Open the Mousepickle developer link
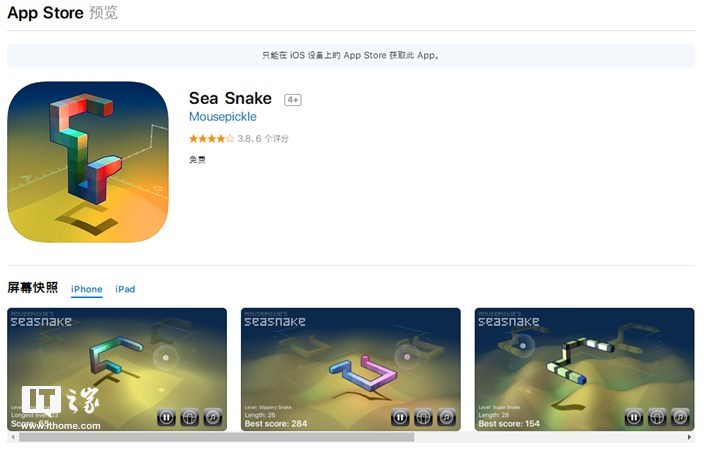This screenshot has width=728, height=452. pyautogui.click(x=222, y=116)
